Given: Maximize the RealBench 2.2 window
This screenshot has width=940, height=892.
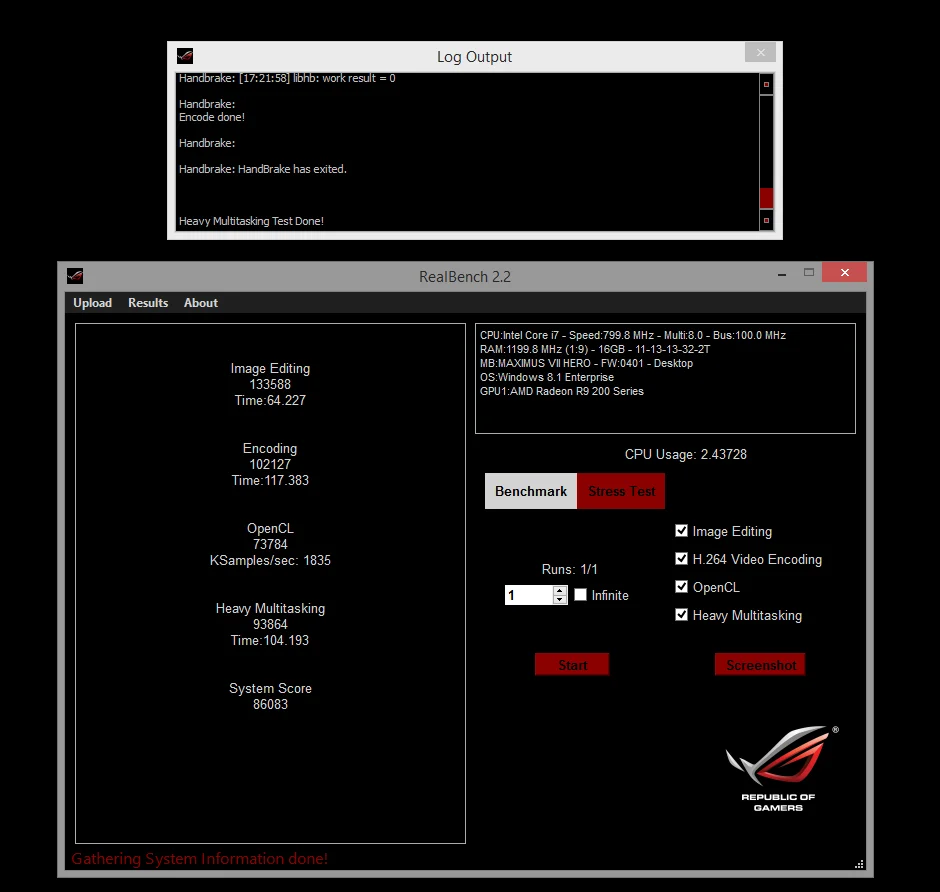Looking at the screenshot, I should tap(809, 272).
